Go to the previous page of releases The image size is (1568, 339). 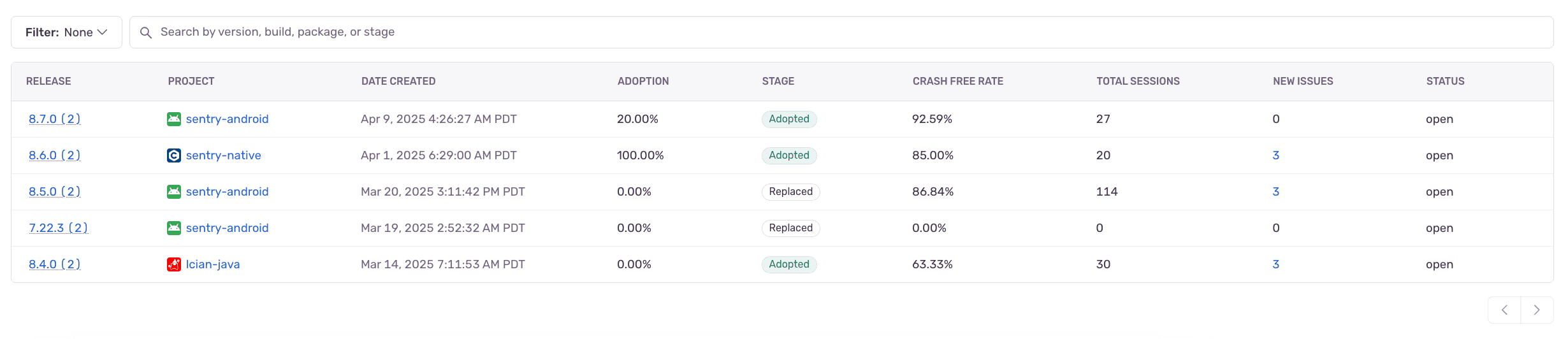[1504, 310]
